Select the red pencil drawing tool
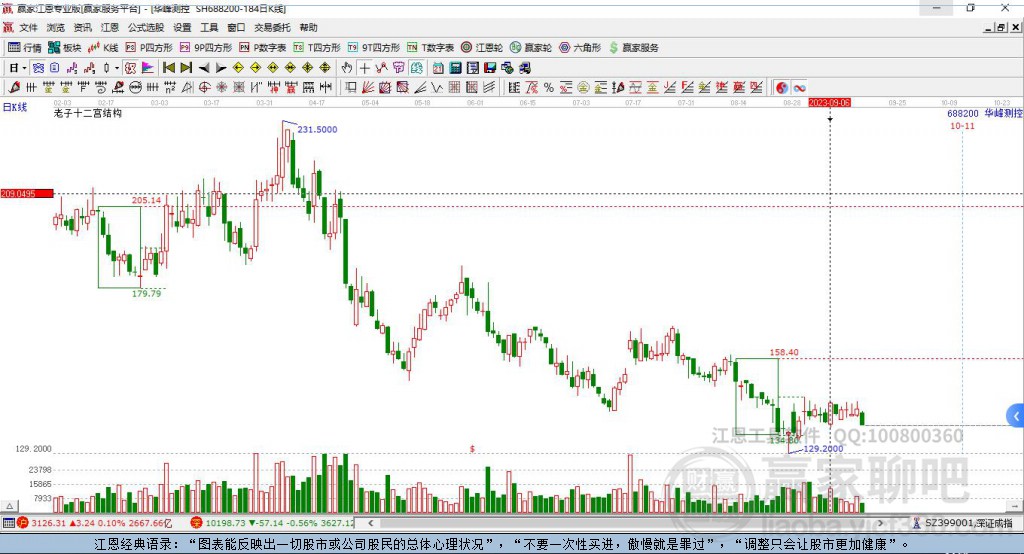This screenshot has width=1024, height=554. click(14, 88)
